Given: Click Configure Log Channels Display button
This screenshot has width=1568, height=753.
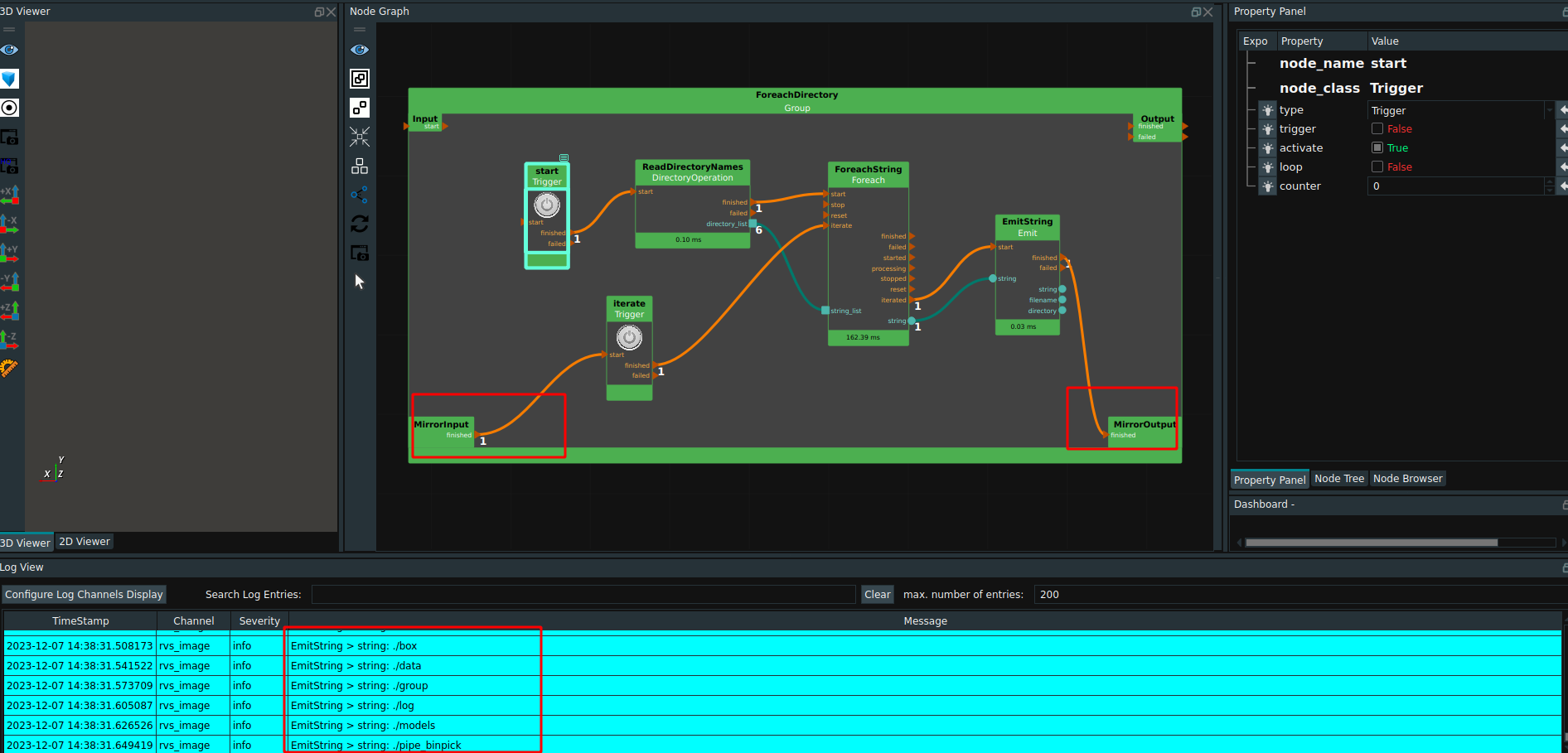Looking at the screenshot, I should pos(84,595).
